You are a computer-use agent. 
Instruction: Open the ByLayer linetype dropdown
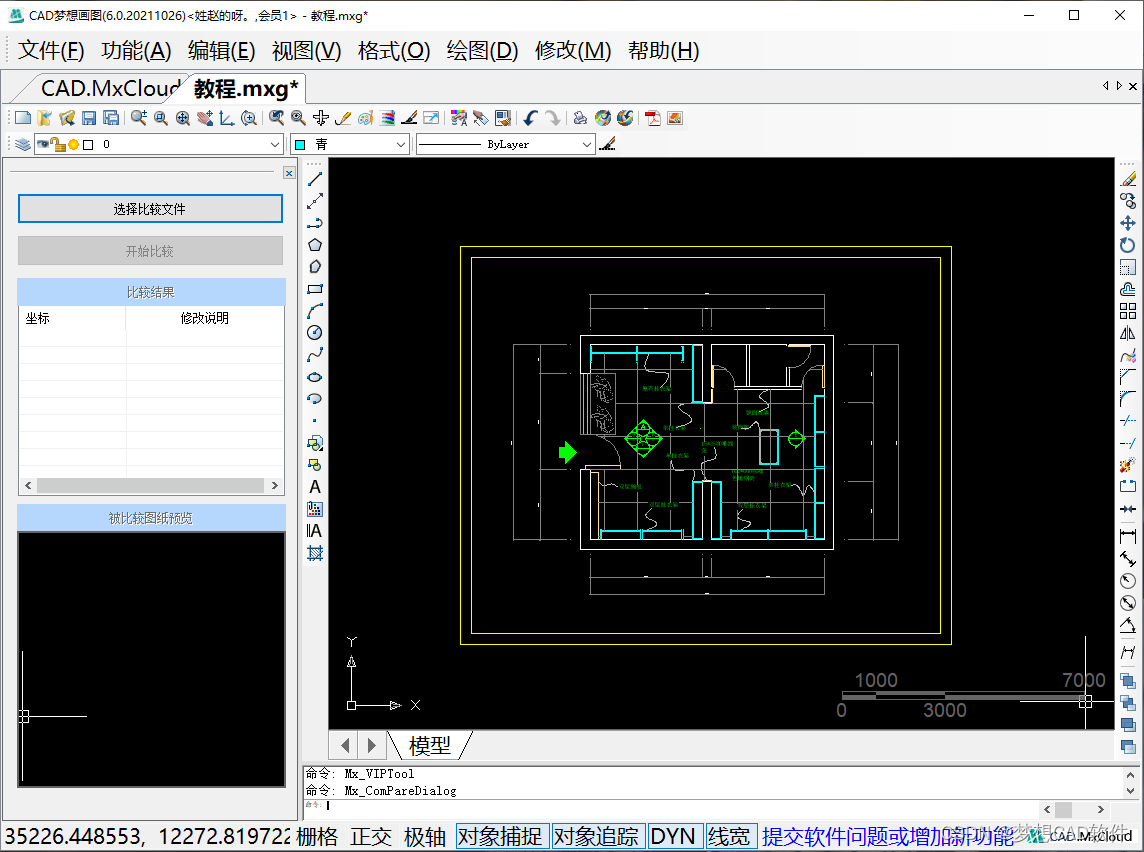click(506, 144)
